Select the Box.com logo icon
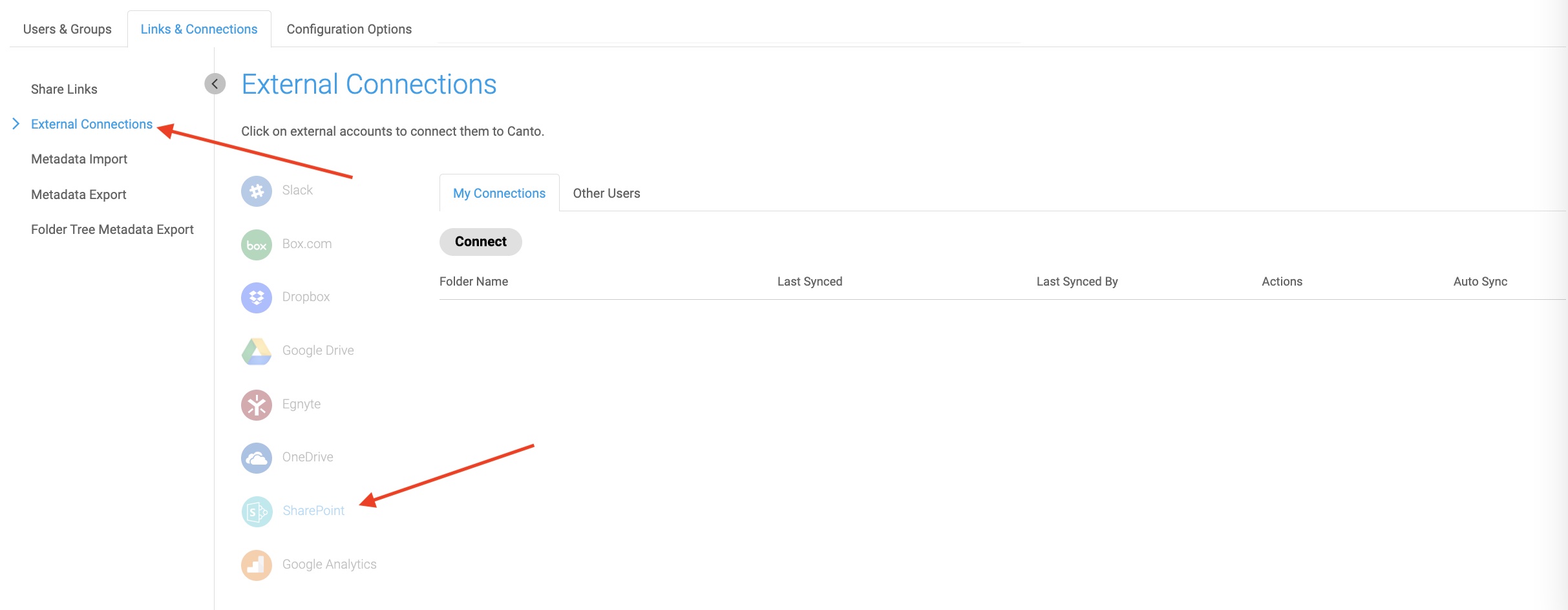Screen dimensions: 1568x610 (257, 245)
